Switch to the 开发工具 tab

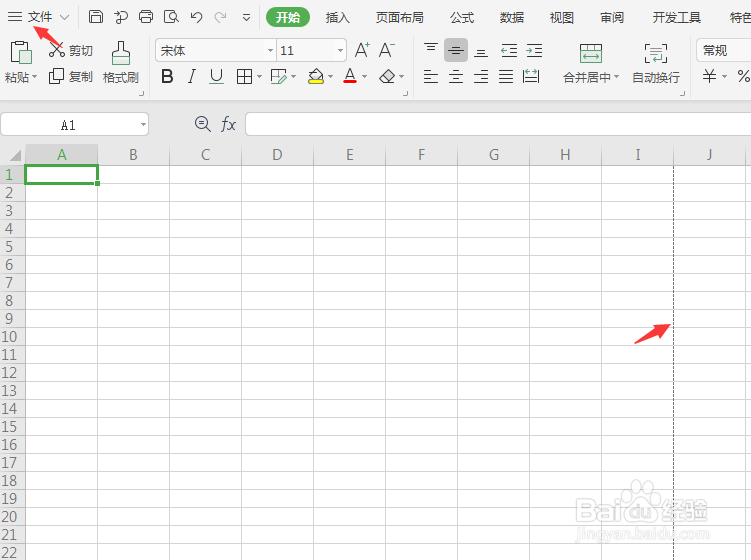coord(676,18)
